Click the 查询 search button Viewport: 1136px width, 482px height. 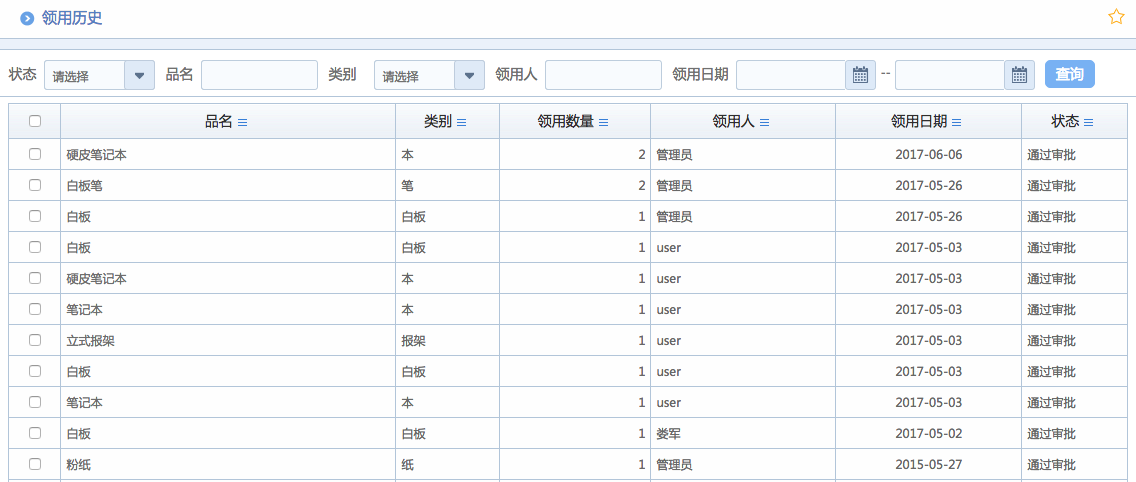click(1069, 75)
